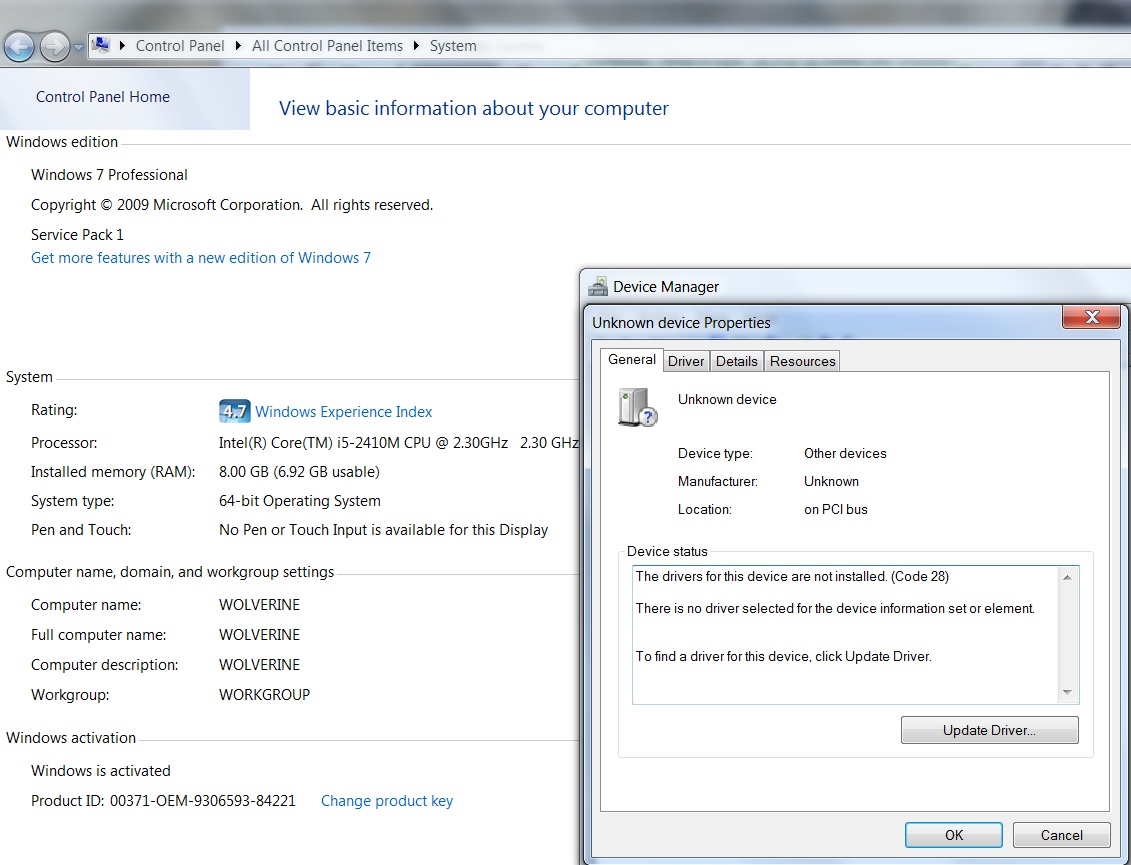Image resolution: width=1131 pixels, height=865 pixels.
Task: Open Get more features with new edition link
Action: 201,258
